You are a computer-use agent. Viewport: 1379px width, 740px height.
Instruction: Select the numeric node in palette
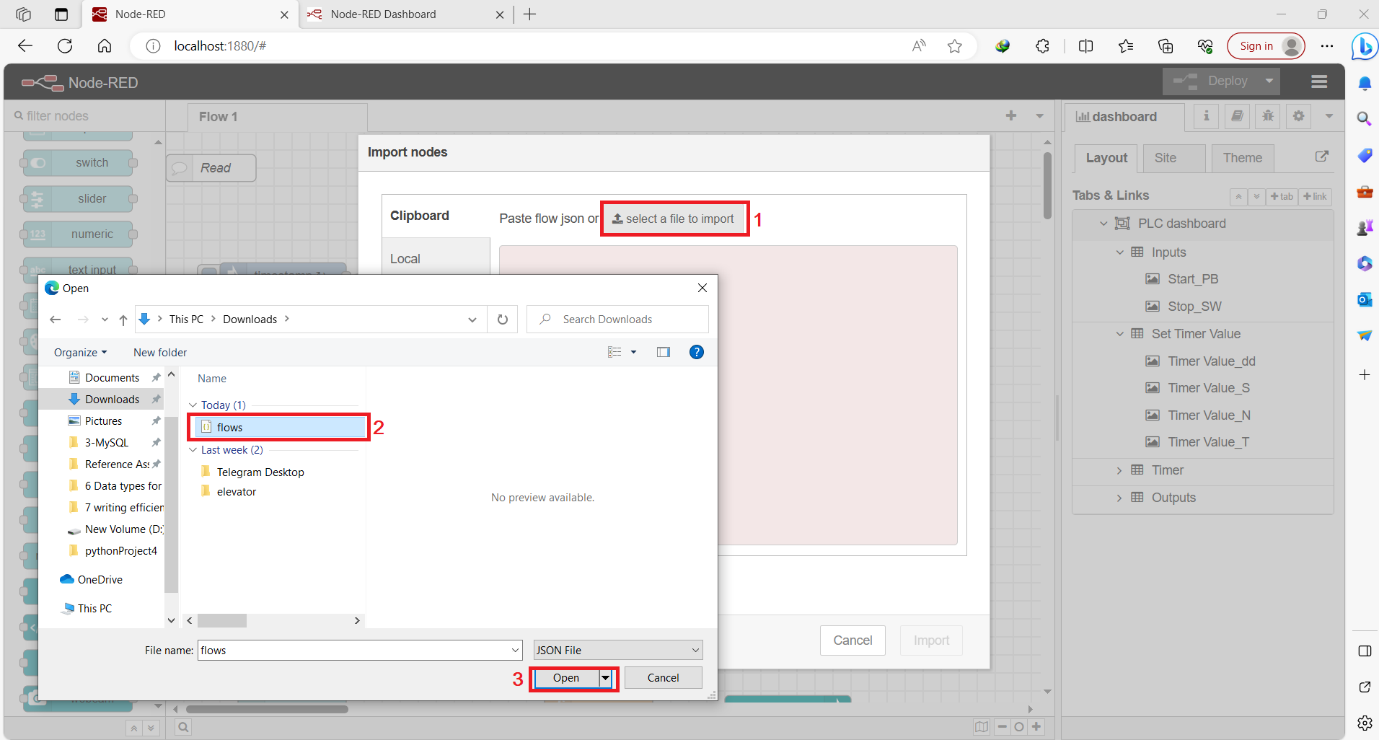tap(80, 234)
